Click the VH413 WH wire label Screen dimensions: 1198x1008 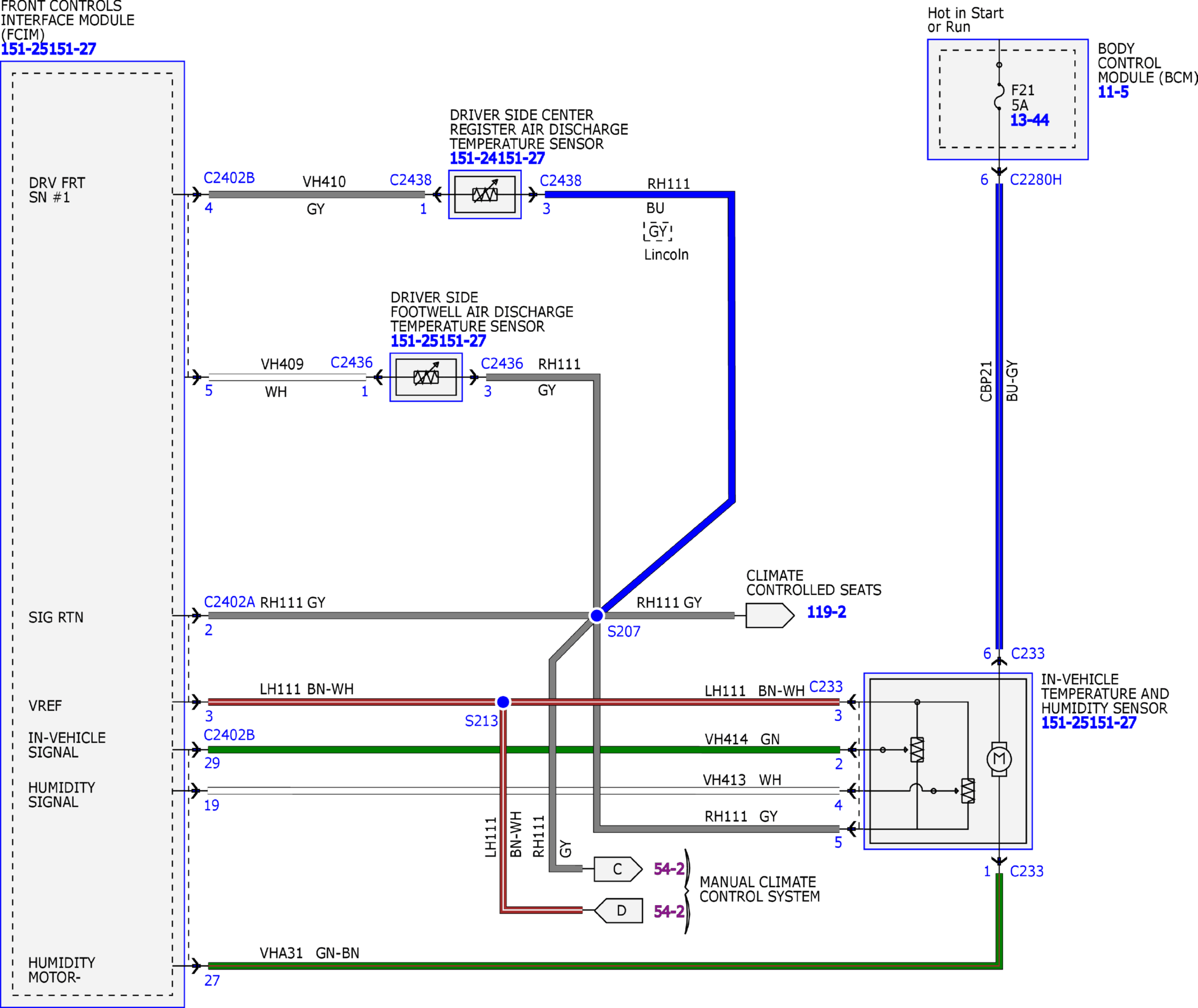tap(742, 780)
